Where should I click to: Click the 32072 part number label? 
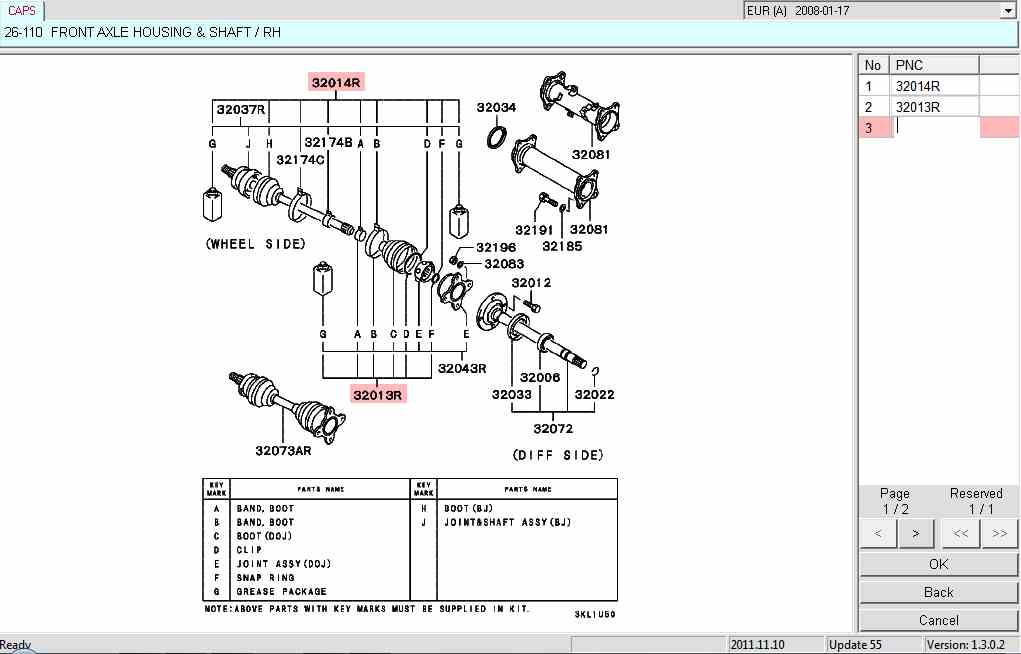552,429
